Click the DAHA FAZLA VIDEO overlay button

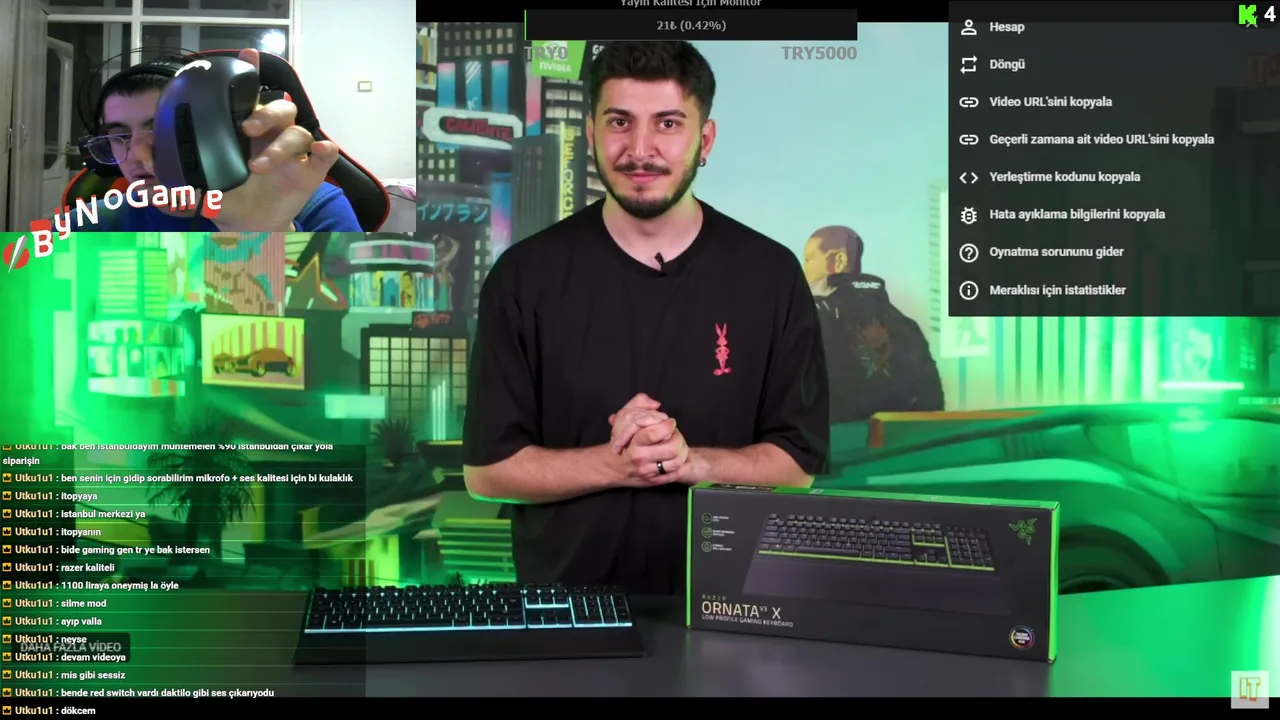71,647
